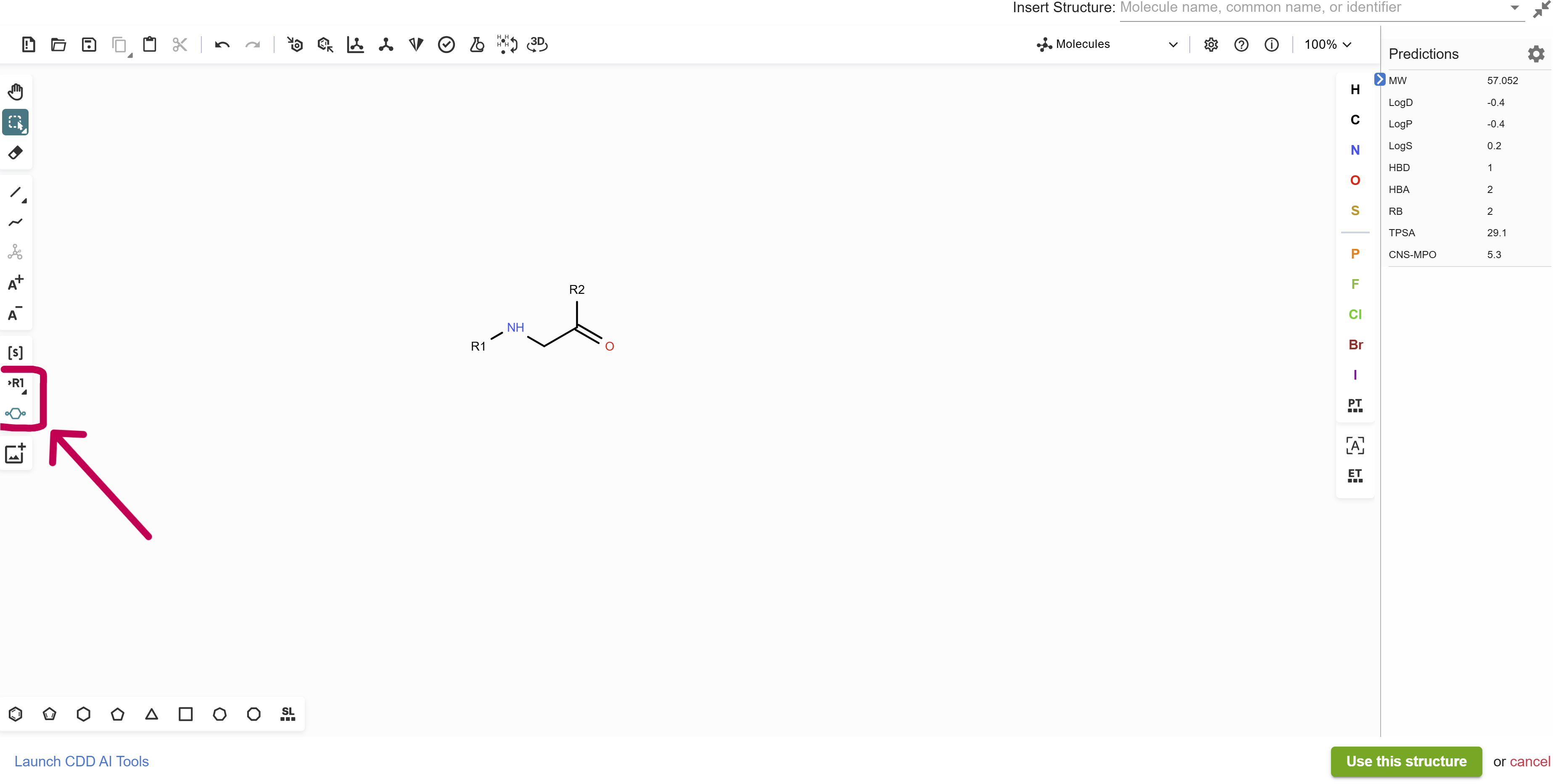Click the charge minus A- tool
The width and height of the screenshot is (1553, 784).
coord(16,313)
